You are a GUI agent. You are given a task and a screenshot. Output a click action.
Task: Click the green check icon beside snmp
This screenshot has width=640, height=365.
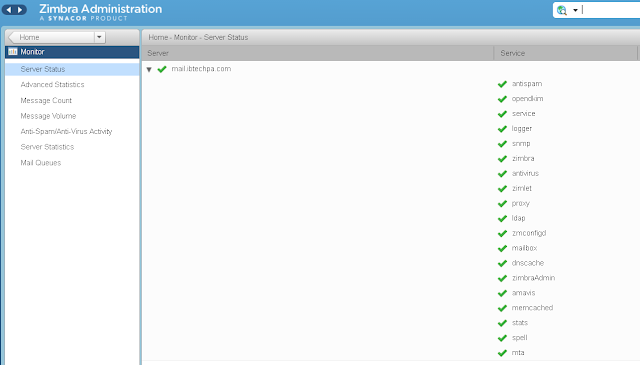pyautogui.click(x=502, y=144)
